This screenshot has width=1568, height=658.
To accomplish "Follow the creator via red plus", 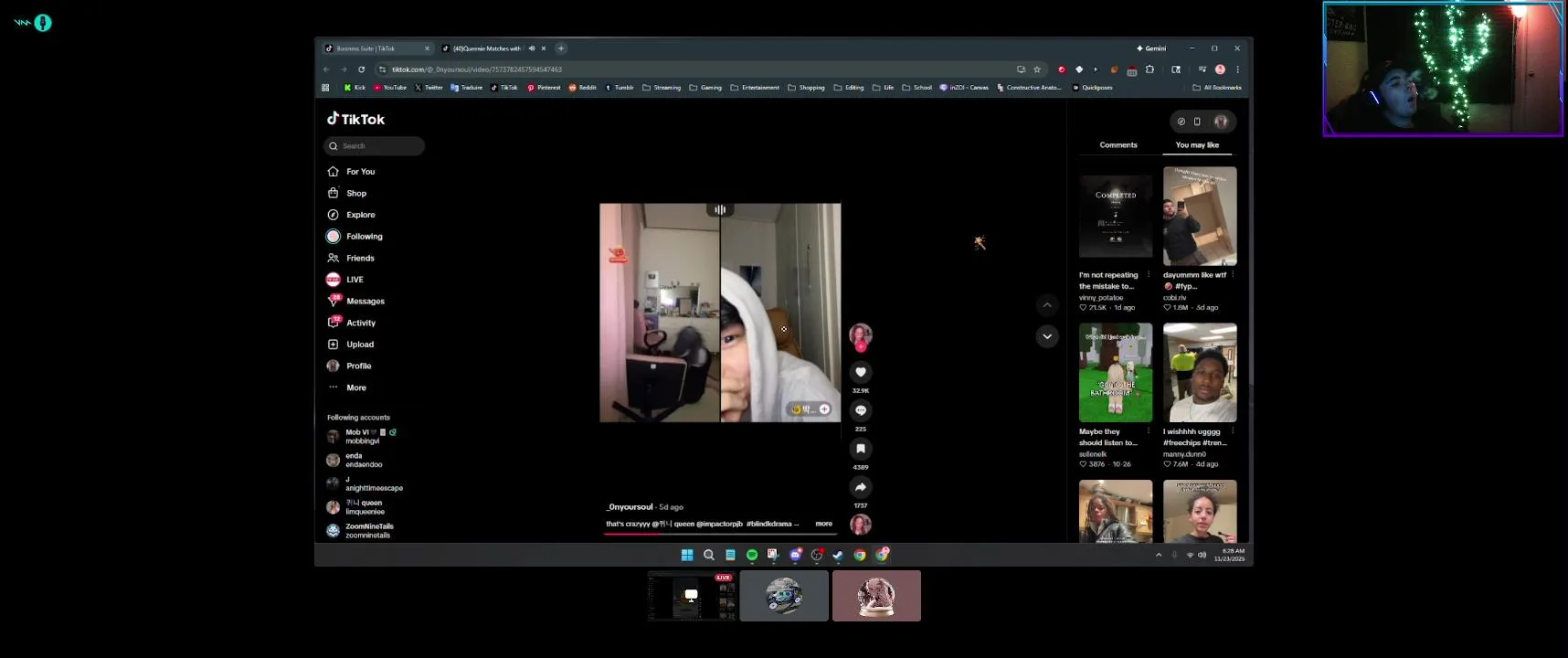I will [861, 347].
